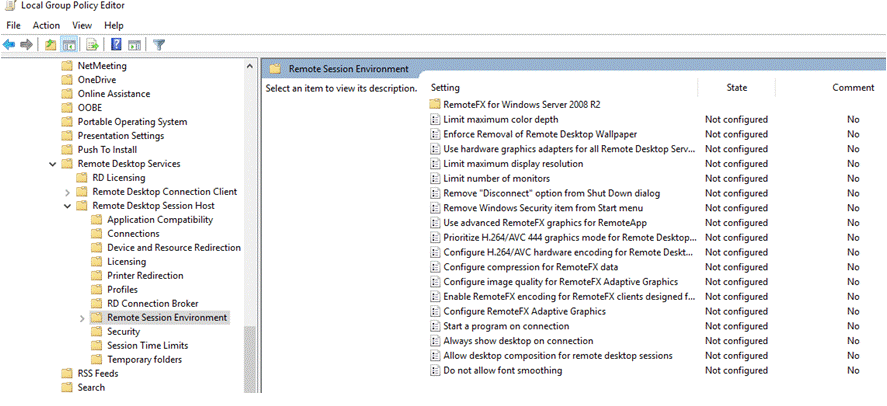Select RD Licensing tree item
Screen dimensions: 887x406
coord(118,178)
